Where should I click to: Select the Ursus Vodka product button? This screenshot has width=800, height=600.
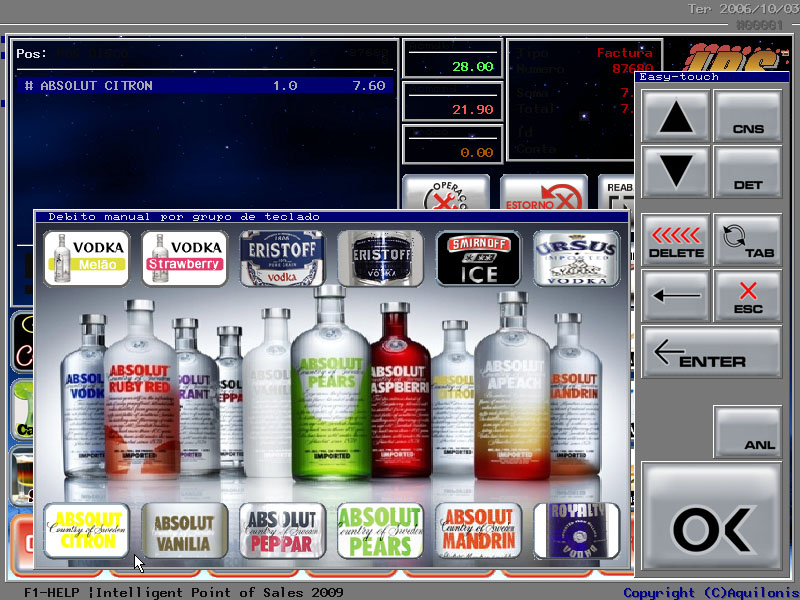click(x=576, y=258)
